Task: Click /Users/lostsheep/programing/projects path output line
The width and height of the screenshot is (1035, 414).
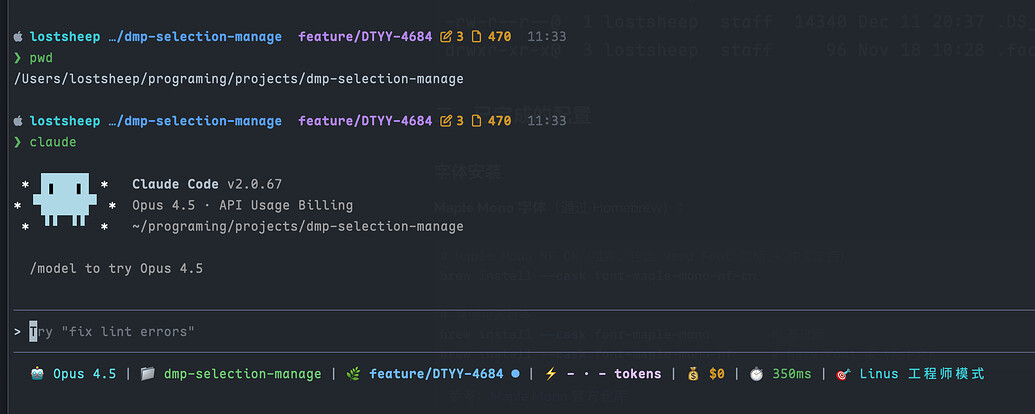Action: 238,79
